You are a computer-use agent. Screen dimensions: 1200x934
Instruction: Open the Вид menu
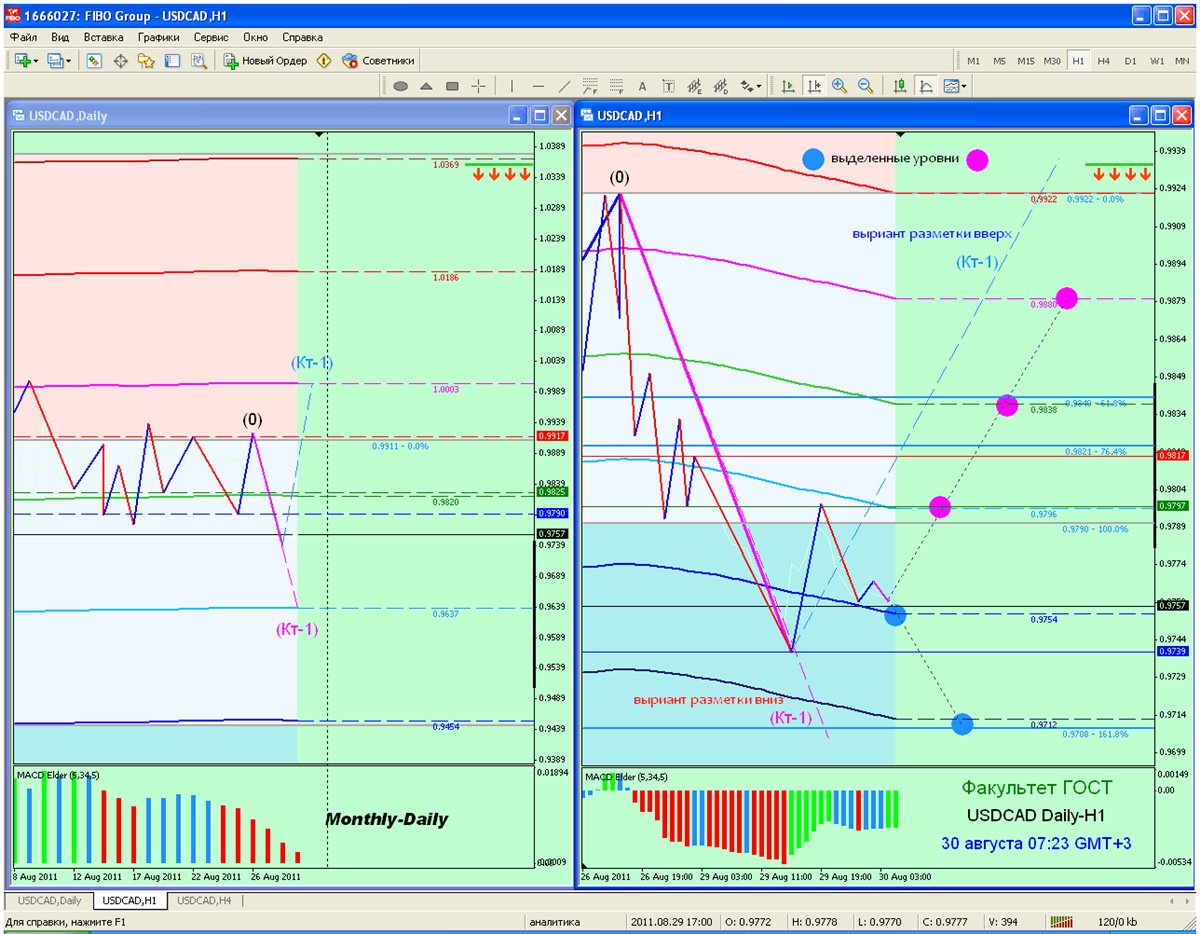60,37
